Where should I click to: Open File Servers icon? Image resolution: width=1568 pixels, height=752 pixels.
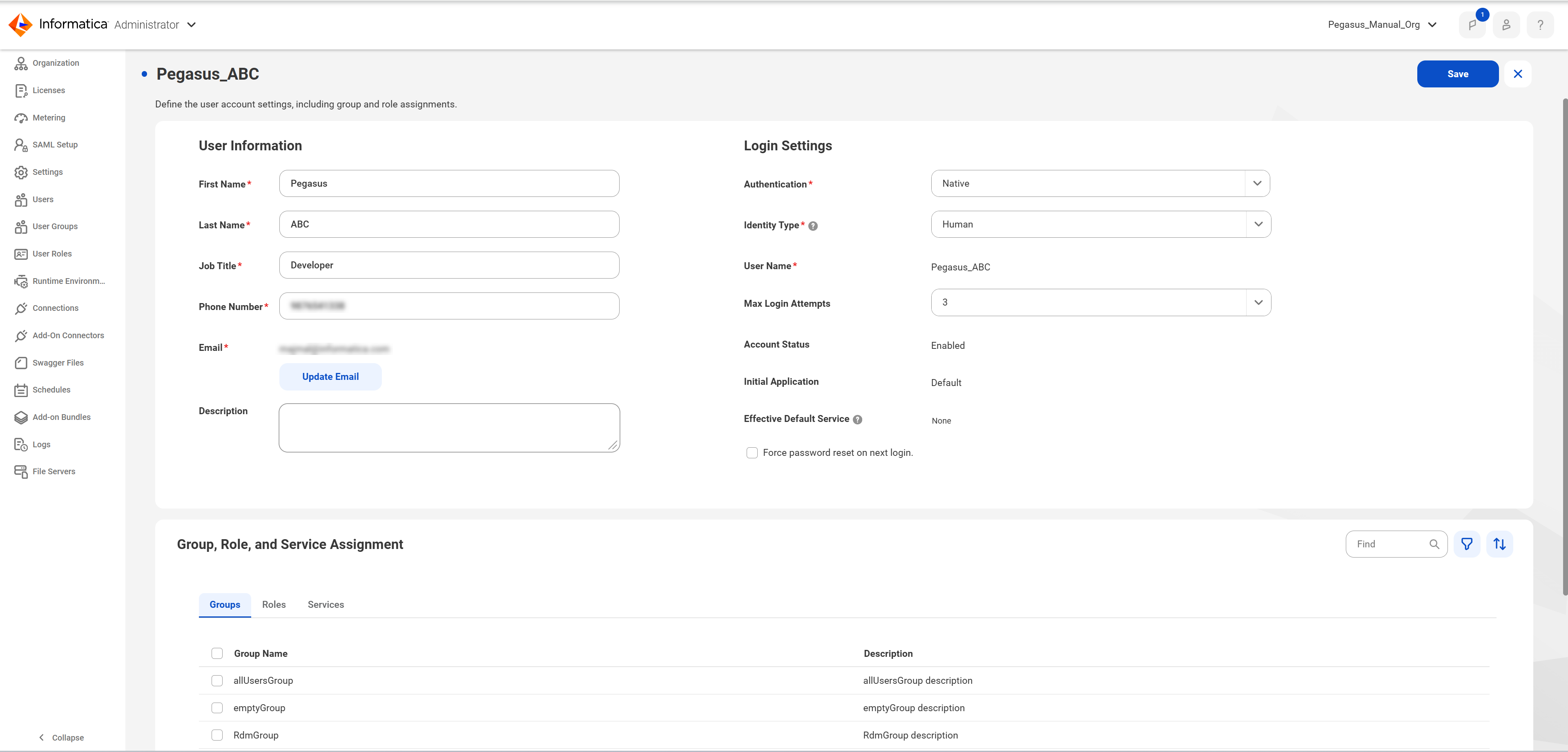[21, 472]
